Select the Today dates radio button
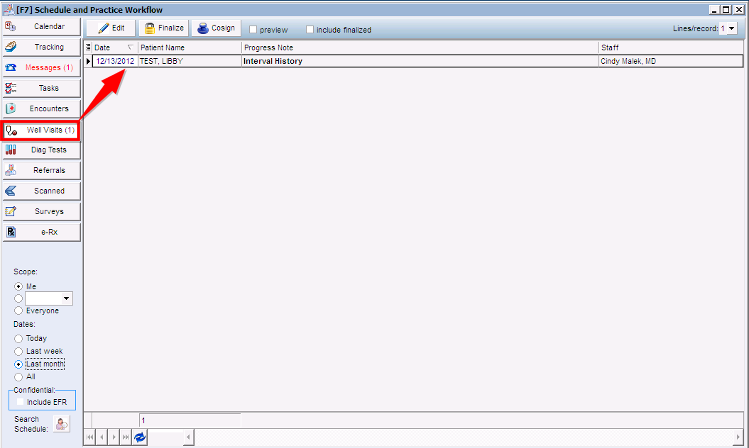This screenshot has height=448, width=749. pos(19,339)
